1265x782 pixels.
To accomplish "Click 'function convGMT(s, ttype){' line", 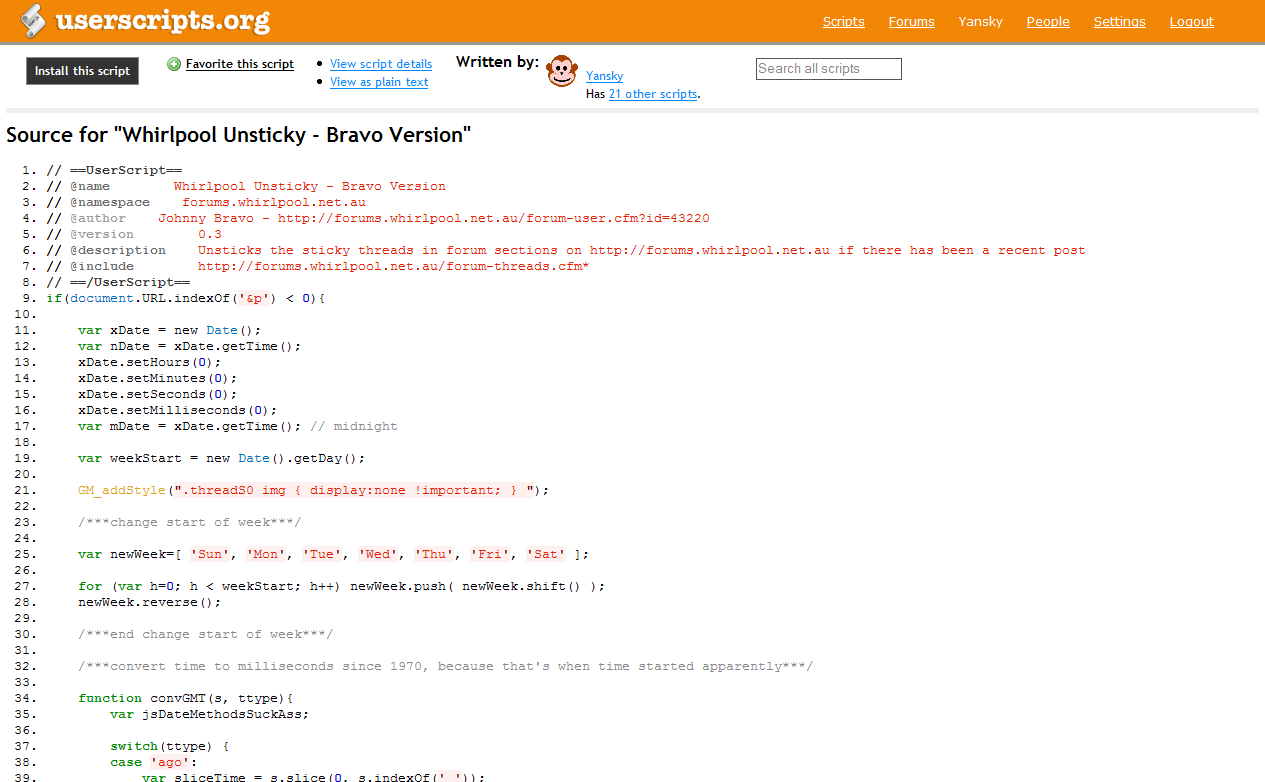I will pos(185,698).
